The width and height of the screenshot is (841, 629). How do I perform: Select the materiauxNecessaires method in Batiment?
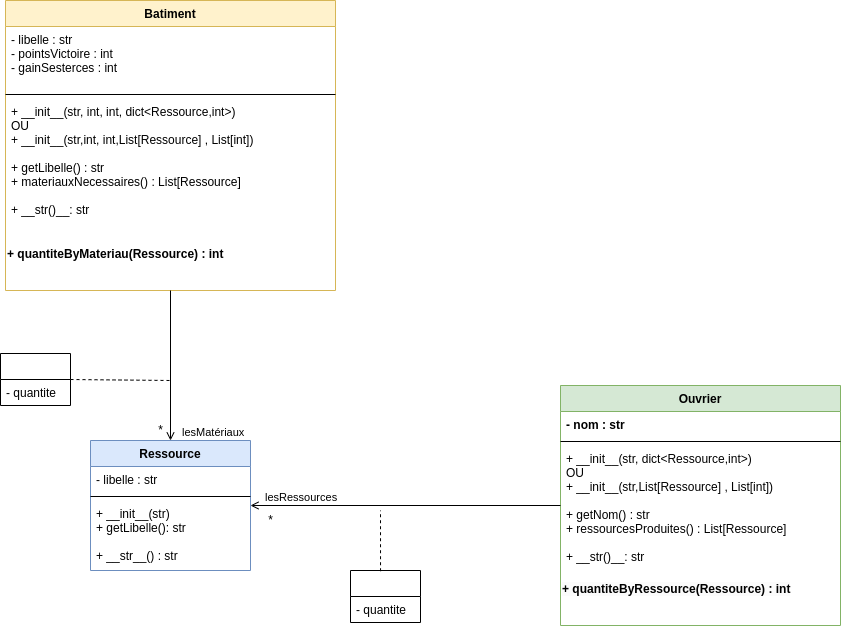click(x=126, y=182)
